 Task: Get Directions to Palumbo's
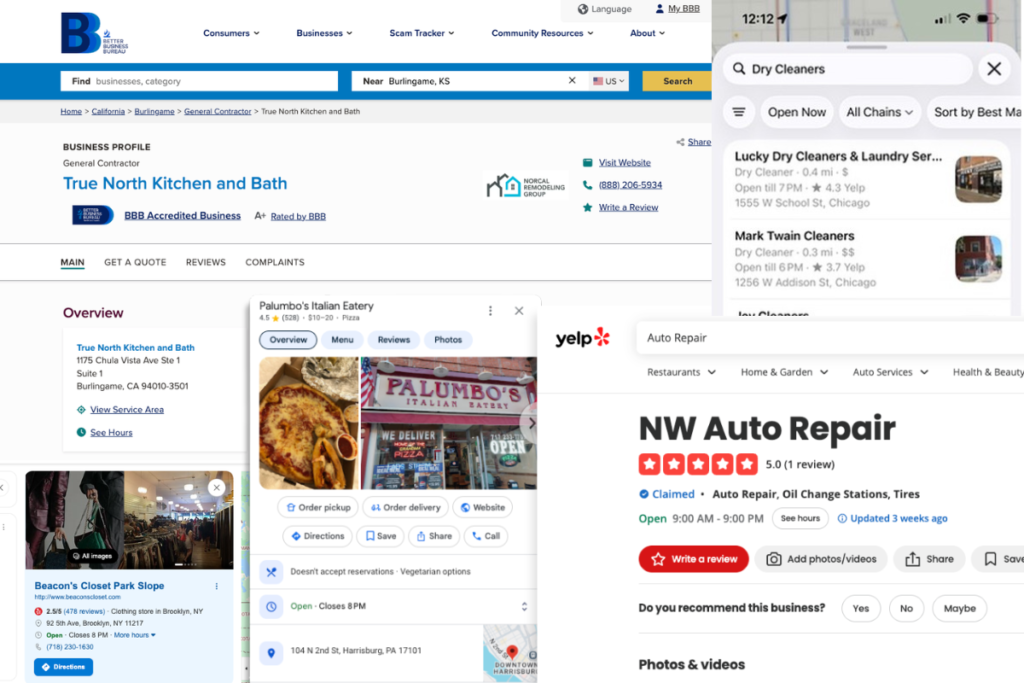point(317,536)
